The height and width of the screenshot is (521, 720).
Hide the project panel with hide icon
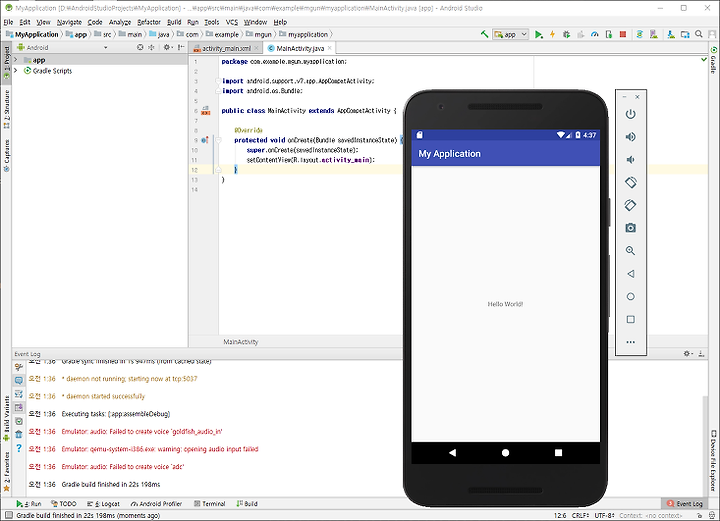(181, 47)
